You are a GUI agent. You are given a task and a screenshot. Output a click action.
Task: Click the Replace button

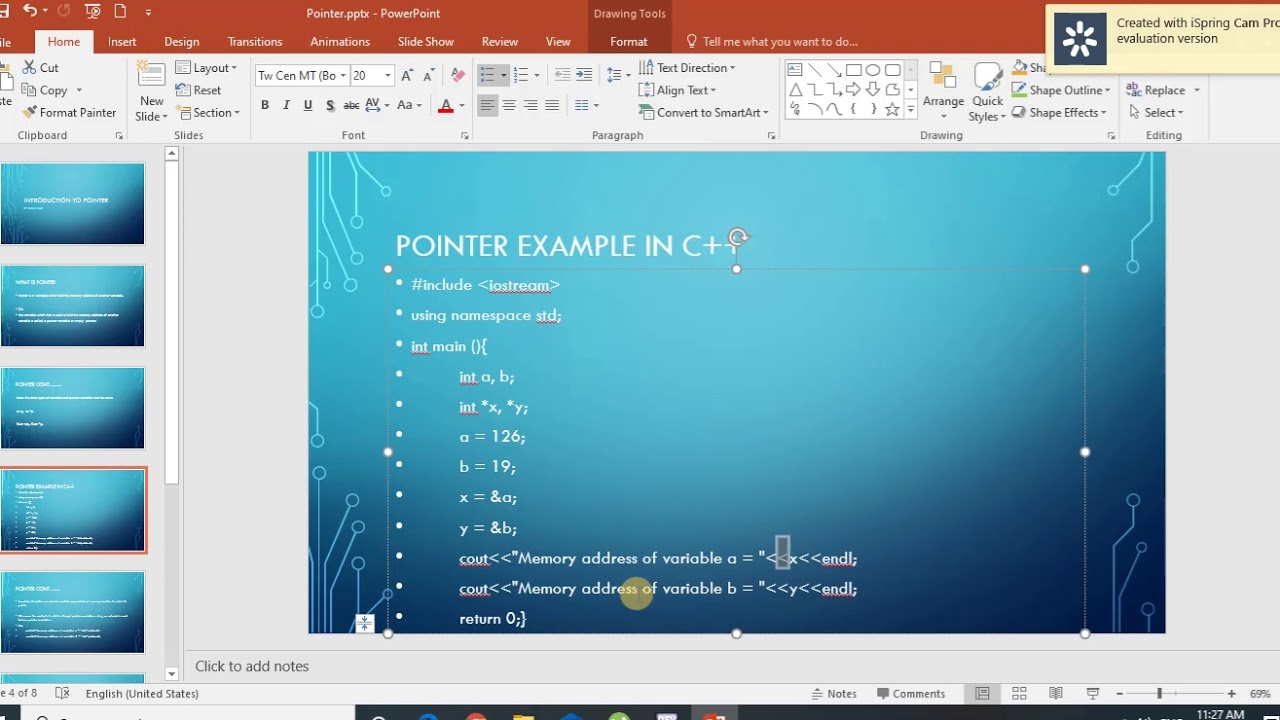(1163, 90)
